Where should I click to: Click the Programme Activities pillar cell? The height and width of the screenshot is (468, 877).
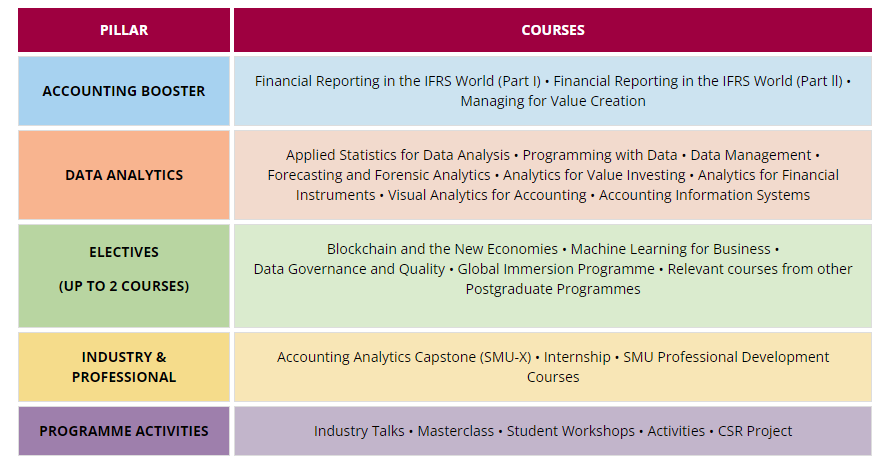124,431
